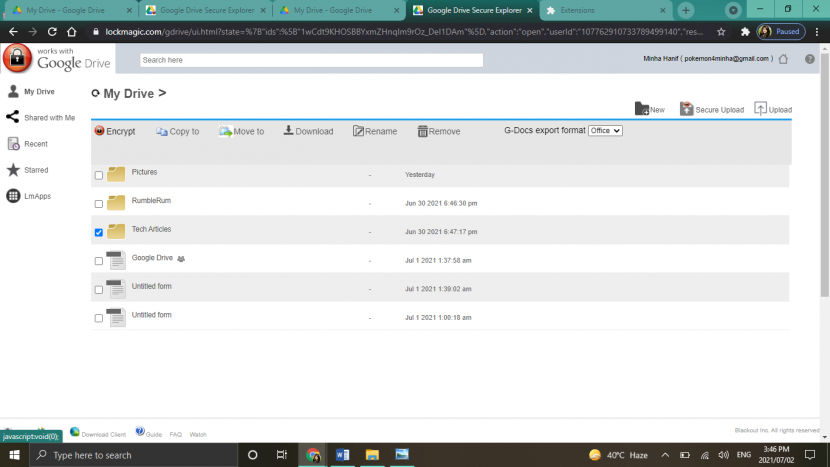Open the RumbleRum folder icon
Viewport: 830px width, 467px height.
(116, 202)
